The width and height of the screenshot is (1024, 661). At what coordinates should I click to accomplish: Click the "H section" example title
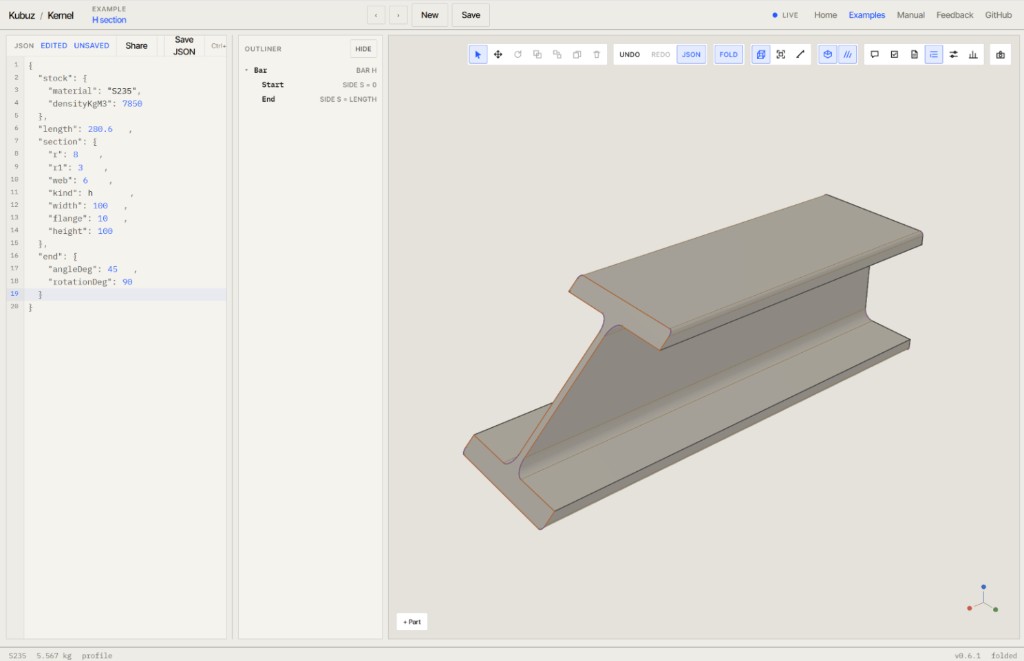coord(109,20)
